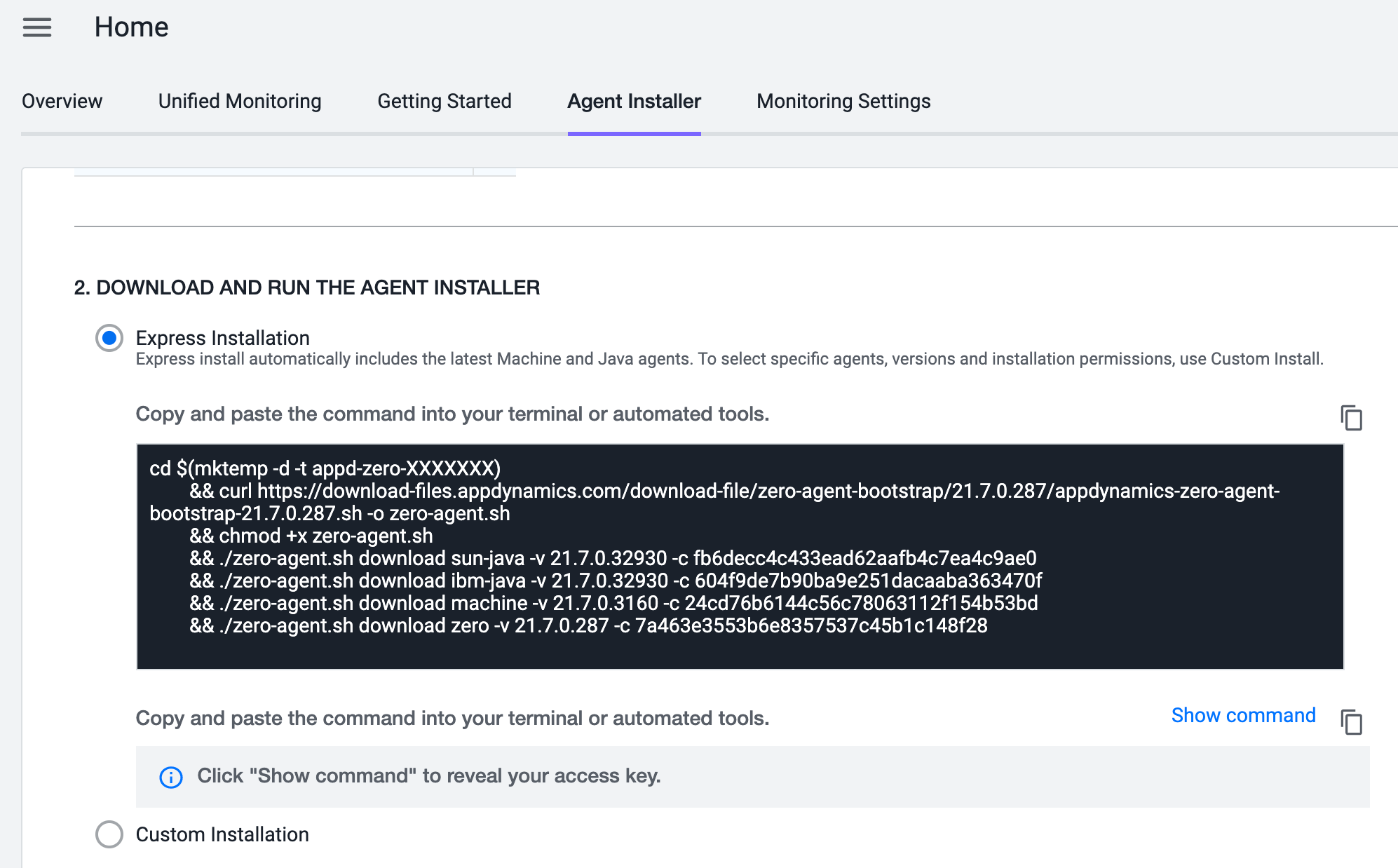Viewport: 1398px width, 868px height.
Task: Copy the hidden access key command
Action: coord(1351,721)
